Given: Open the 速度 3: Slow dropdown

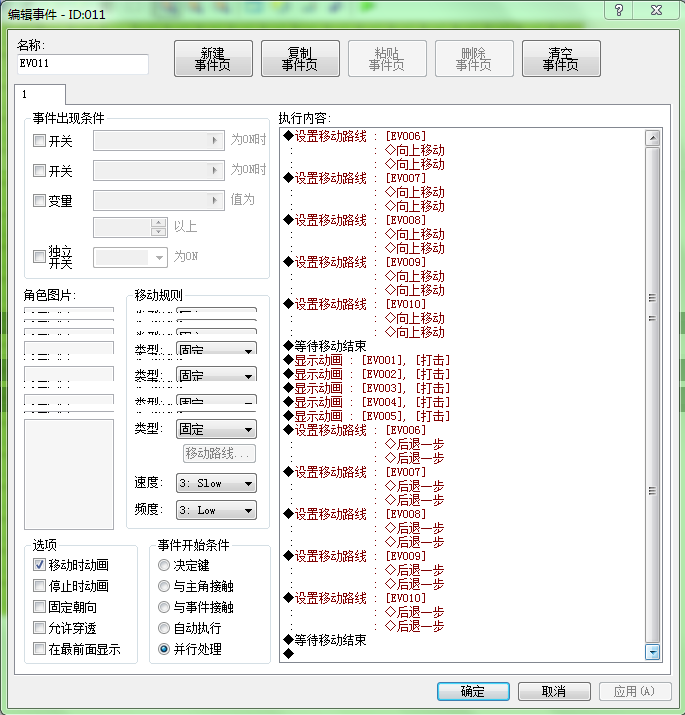Looking at the screenshot, I should (216, 483).
